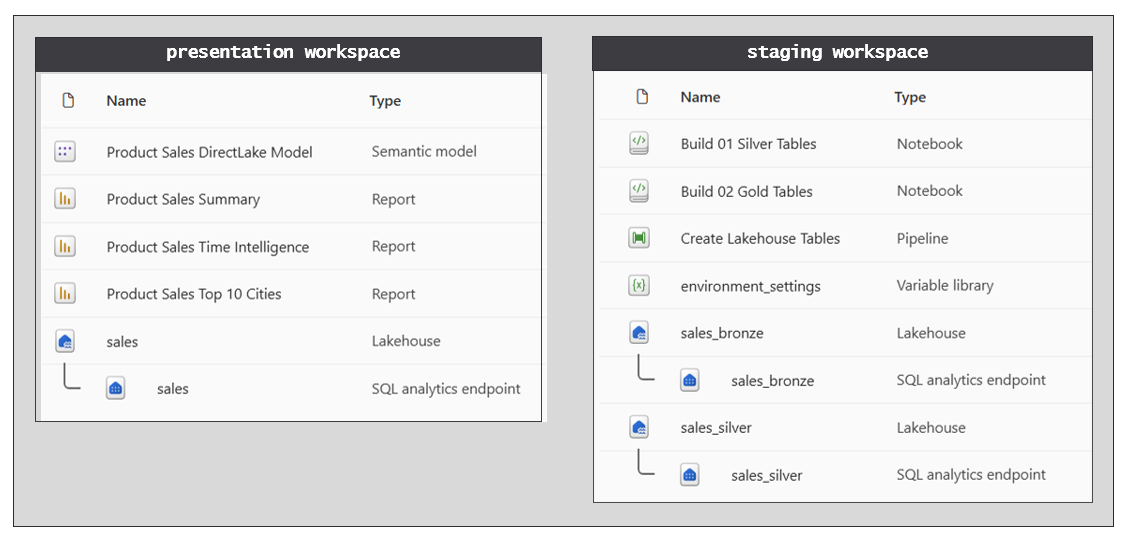Click the 'Lakehouse' type of sales_bronze
1124x538 pixels.
click(x=931, y=332)
